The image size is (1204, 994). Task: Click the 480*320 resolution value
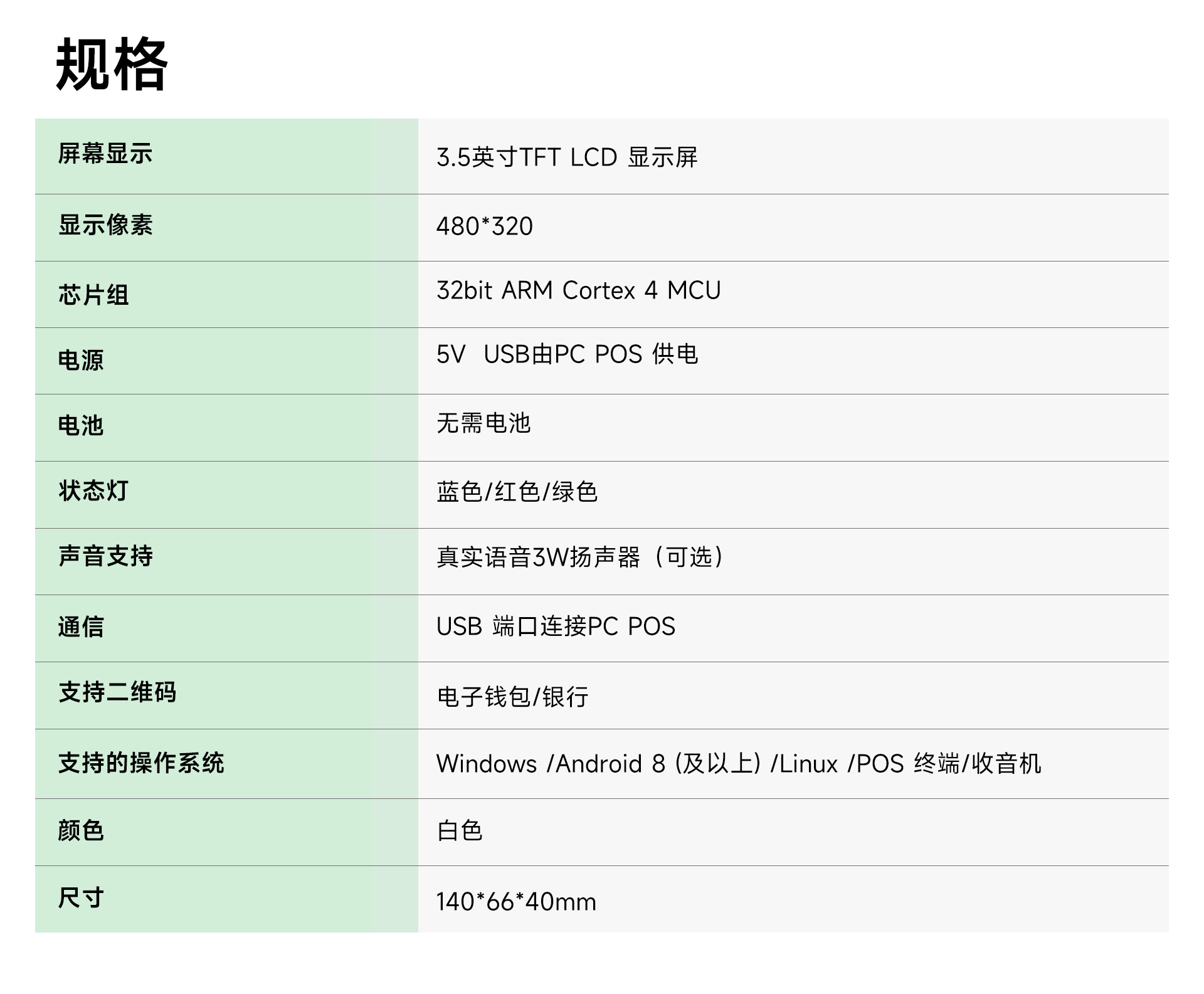pos(485,226)
